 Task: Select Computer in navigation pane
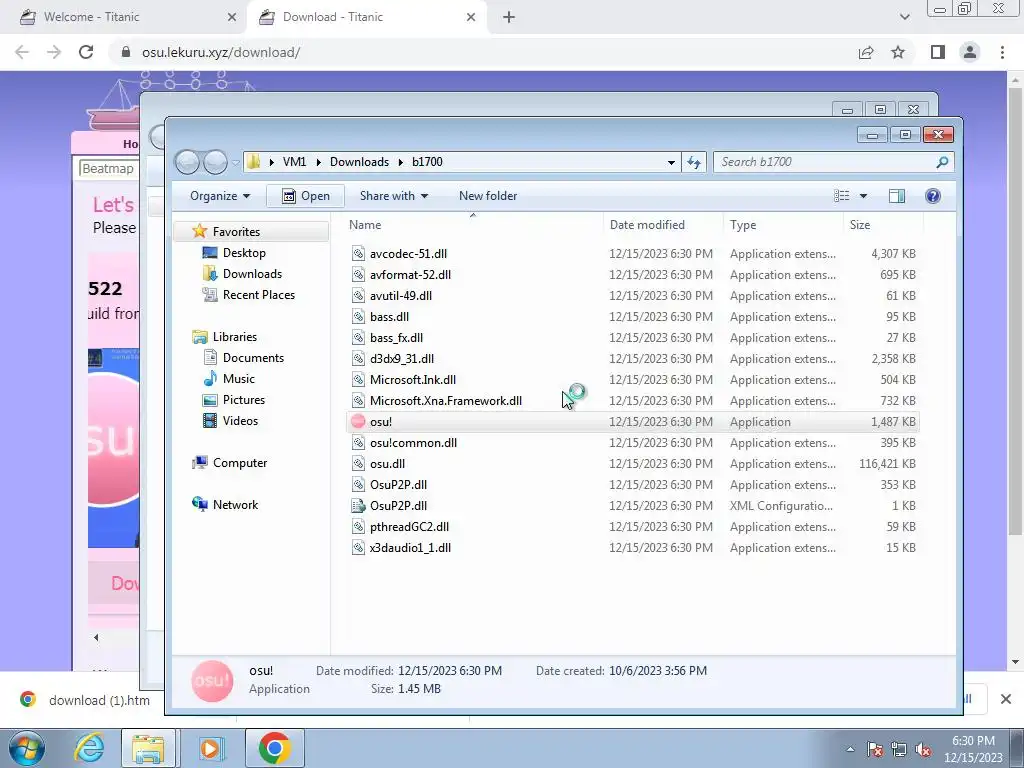pyautogui.click(x=240, y=463)
